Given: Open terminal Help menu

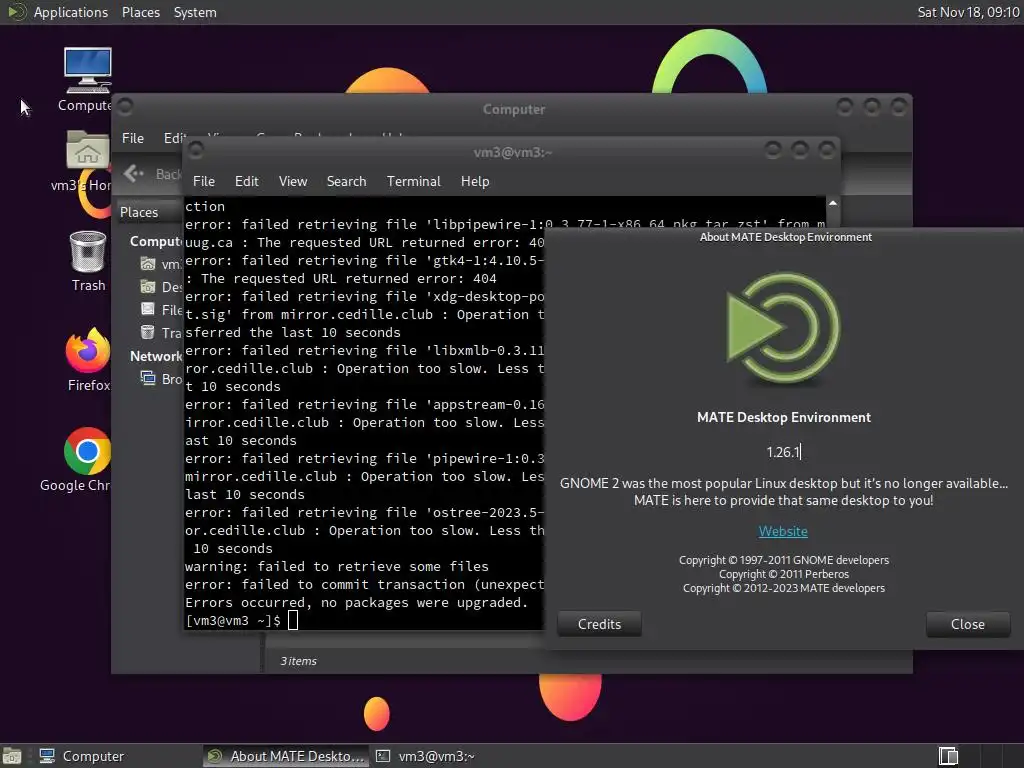Looking at the screenshot, I should pyautogui.click(x=475, y=181).
